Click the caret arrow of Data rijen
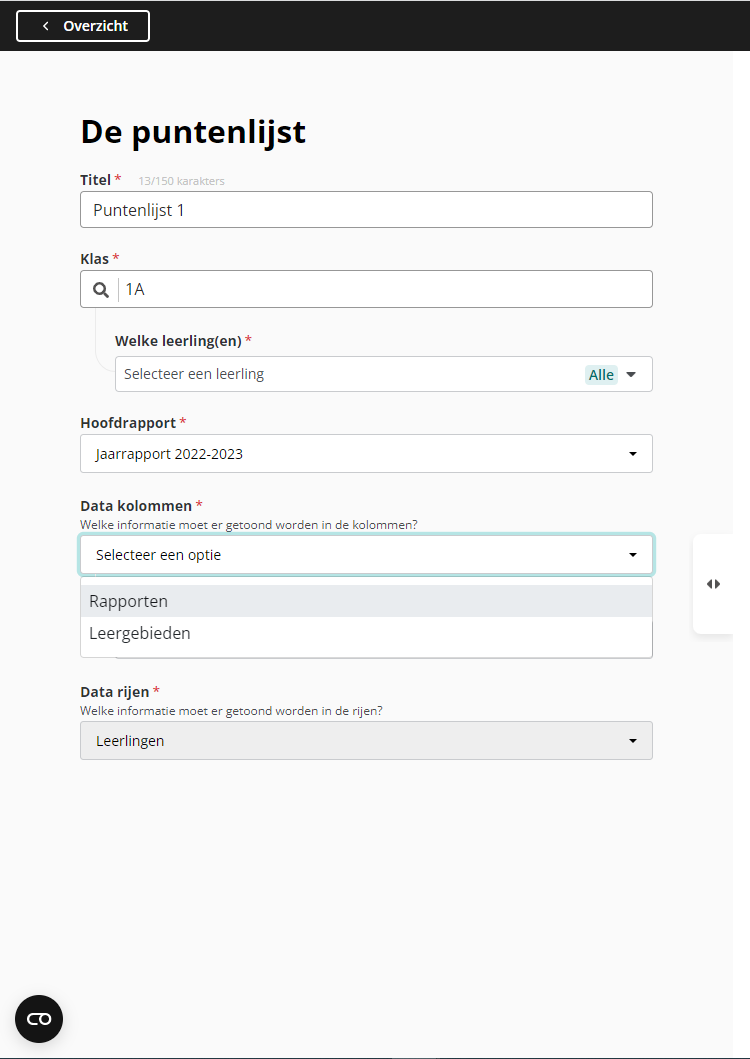Screen dimensions: 750x1059 tap(633, 741)
